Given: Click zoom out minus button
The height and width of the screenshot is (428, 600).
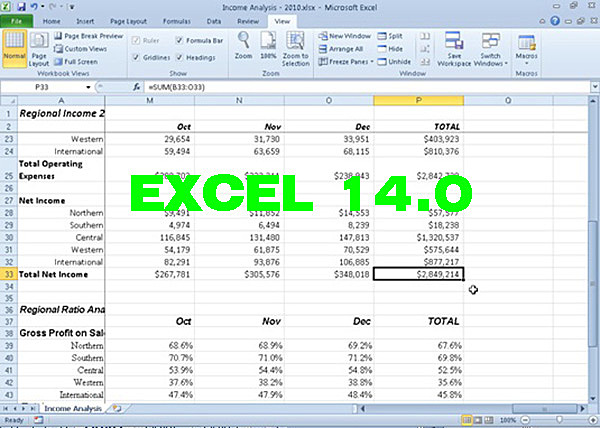Looking at the screenshot, I should tap(526, 420).
